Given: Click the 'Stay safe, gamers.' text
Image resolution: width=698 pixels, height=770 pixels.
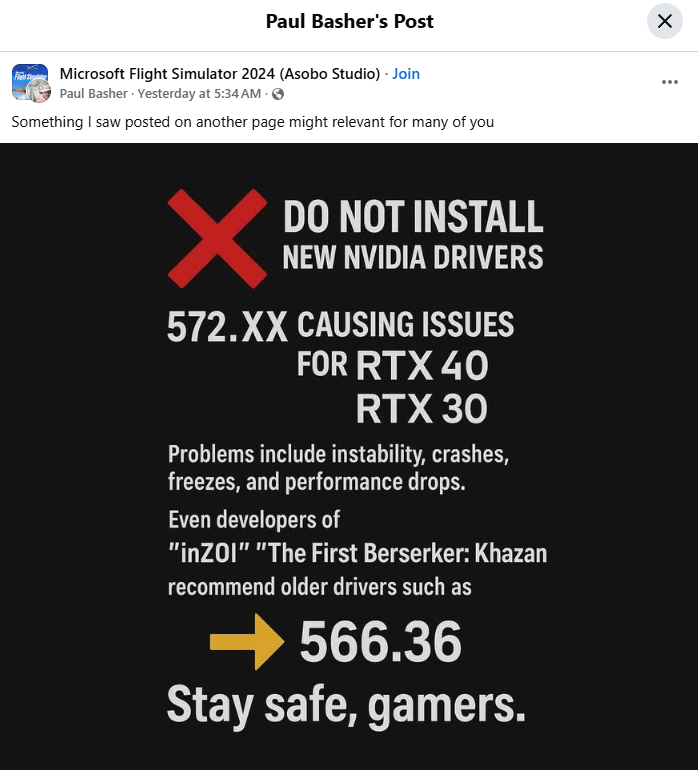Looking at the screenshot, I should (x=346, y=706).
